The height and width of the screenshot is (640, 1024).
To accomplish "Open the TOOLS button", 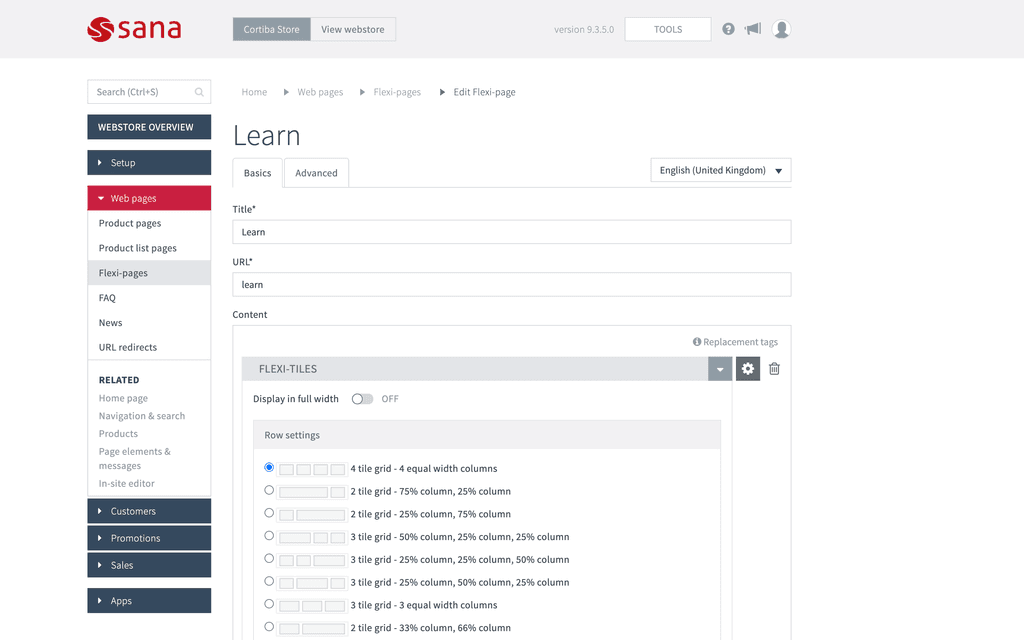I will click(667, 29).
